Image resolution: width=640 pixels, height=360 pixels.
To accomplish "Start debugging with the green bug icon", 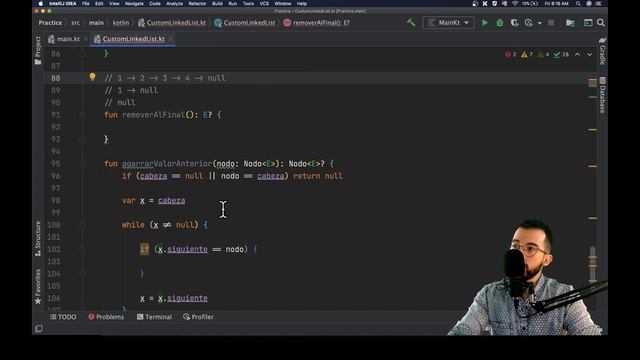I will coord(500,23).
